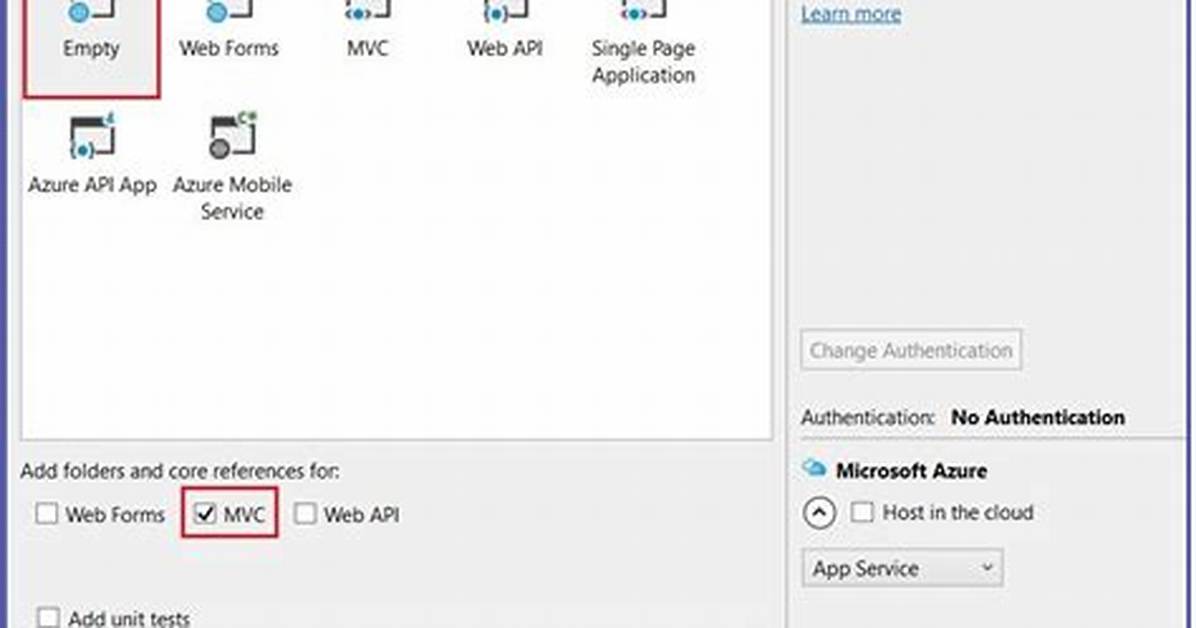The width and height of the screenshot is (1196, 628).
Task: Collapse the Microsoft Azure section chevron
Action: coord(819,513)
